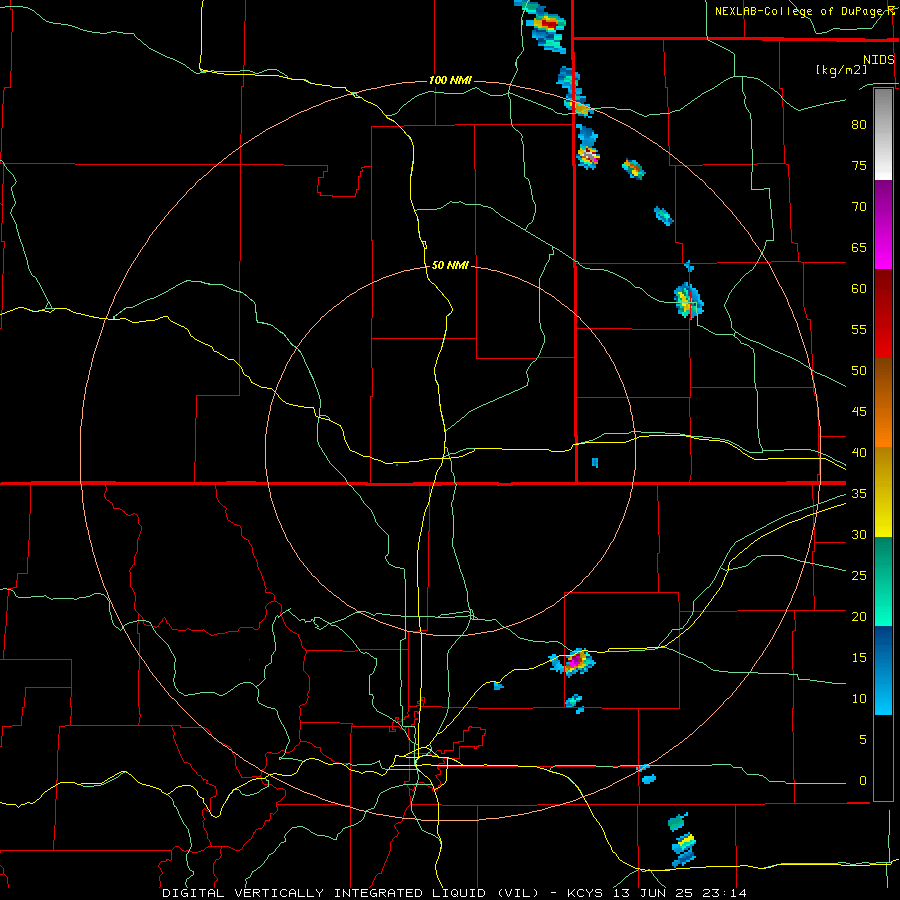Click the white-gray segment of the VIL color bar
Screen dimensions: 900x900
[x=883, y=134]
